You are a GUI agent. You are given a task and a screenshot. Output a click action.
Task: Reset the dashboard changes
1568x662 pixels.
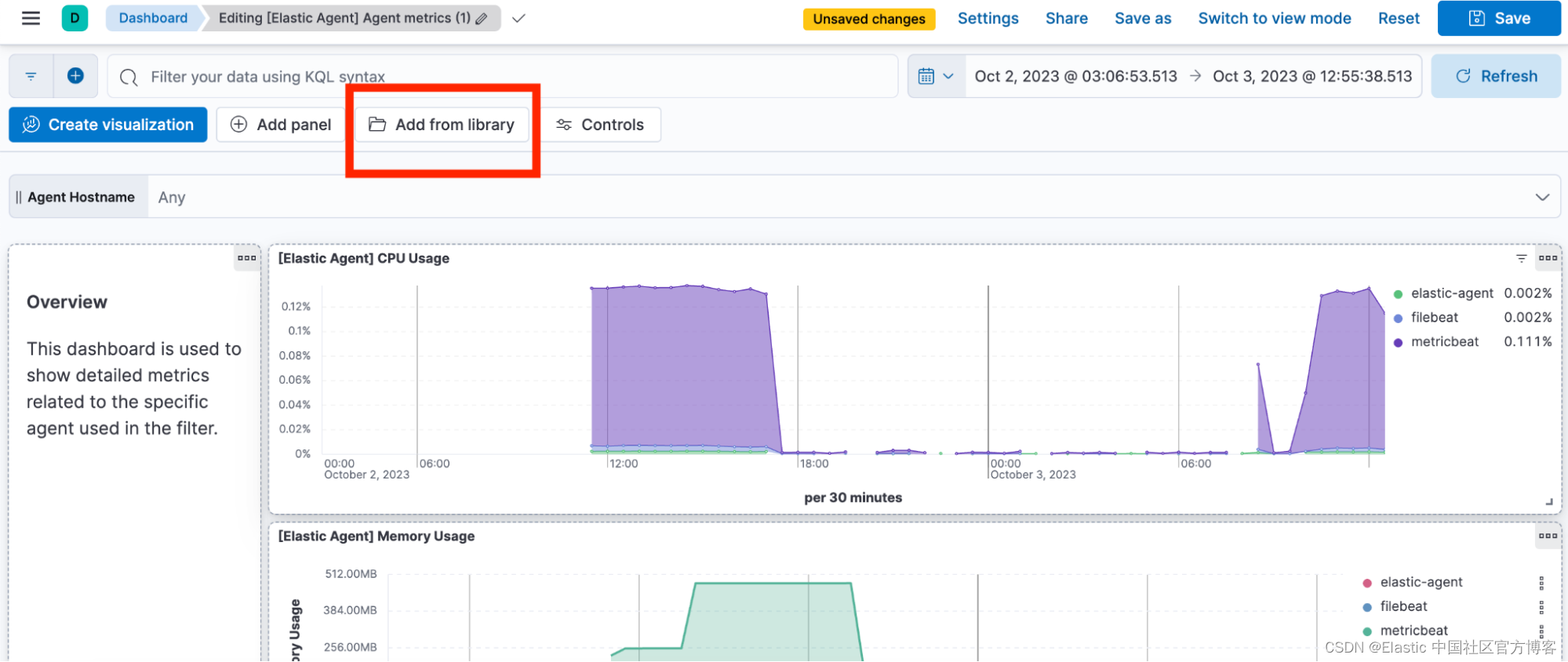click(1398, 18)
